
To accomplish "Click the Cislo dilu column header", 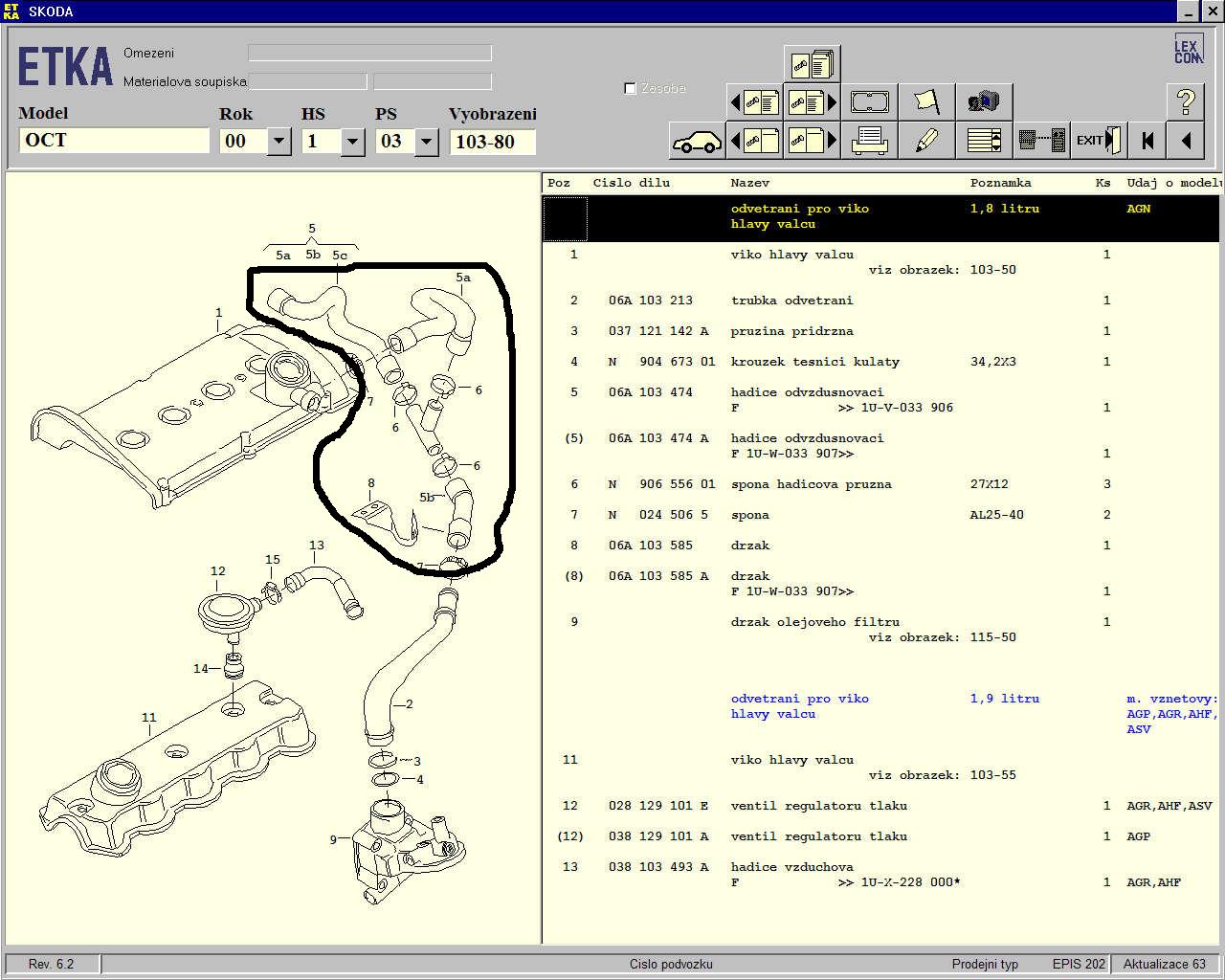I will click(632, 183).
